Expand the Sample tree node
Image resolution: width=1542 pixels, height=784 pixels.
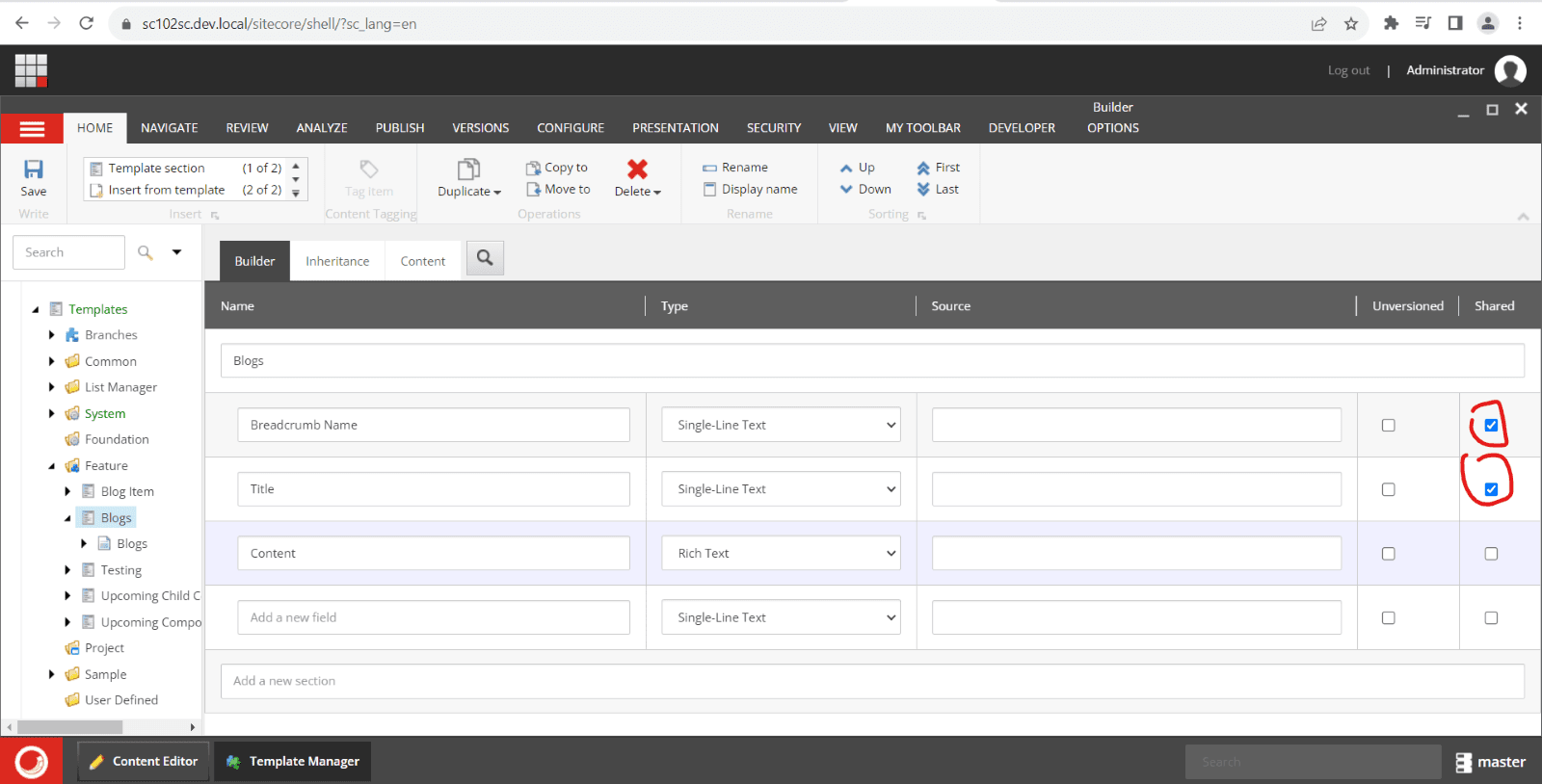(52, 674)
